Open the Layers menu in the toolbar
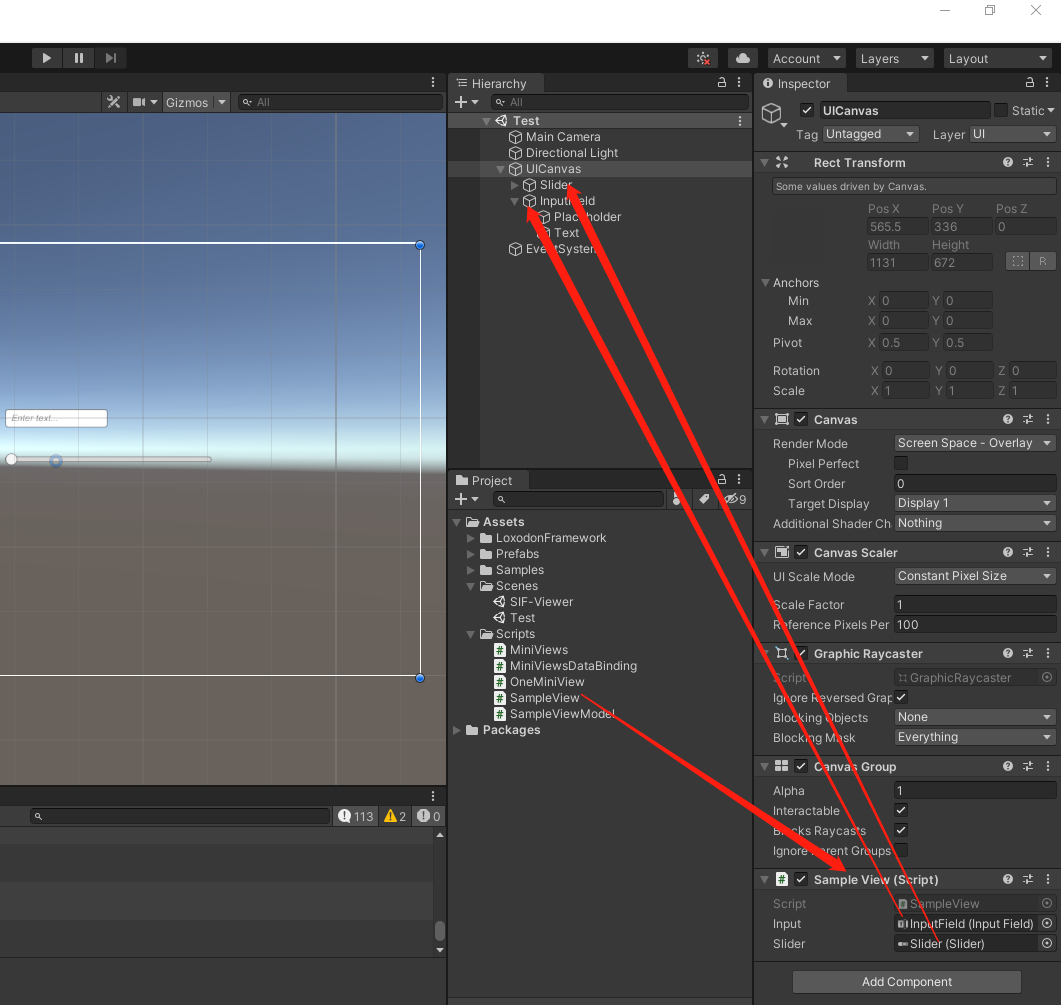This screenshot has width=1061, height=1005. pos(893,58)
